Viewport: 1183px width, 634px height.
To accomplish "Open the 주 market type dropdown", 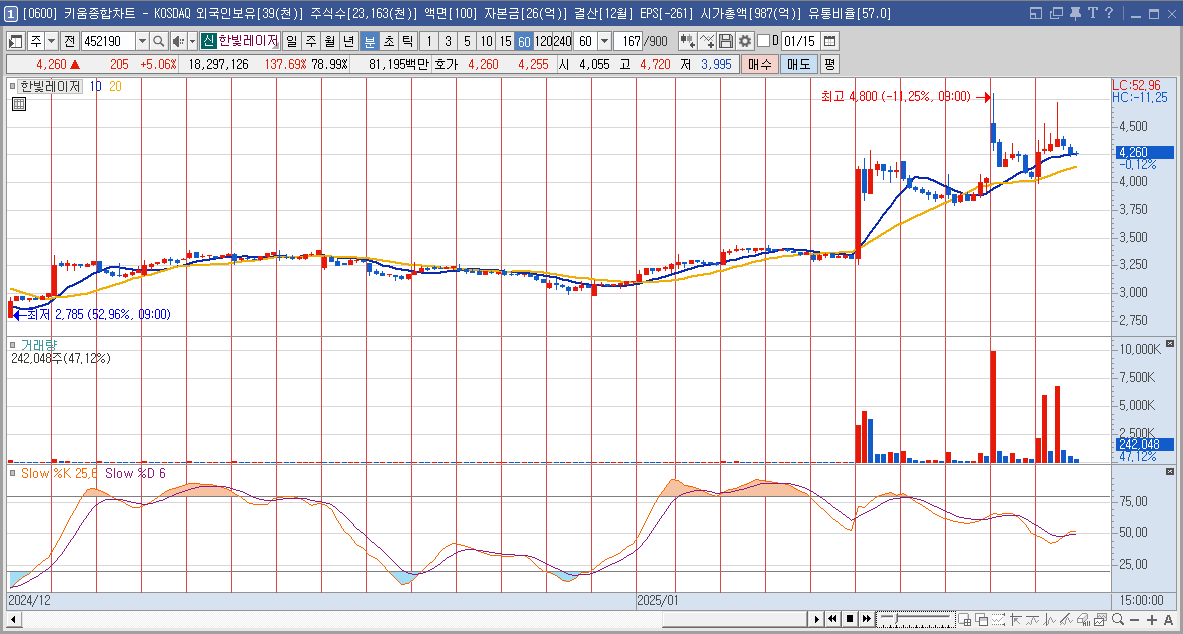I will pyautogui.click(x=51, y=41).
